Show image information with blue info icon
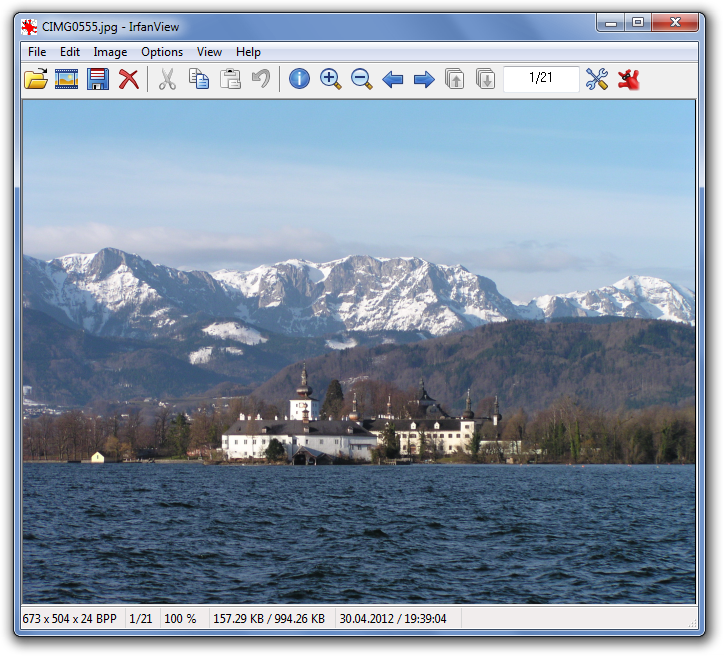The image size is (724, 656). tap(299, 79)
